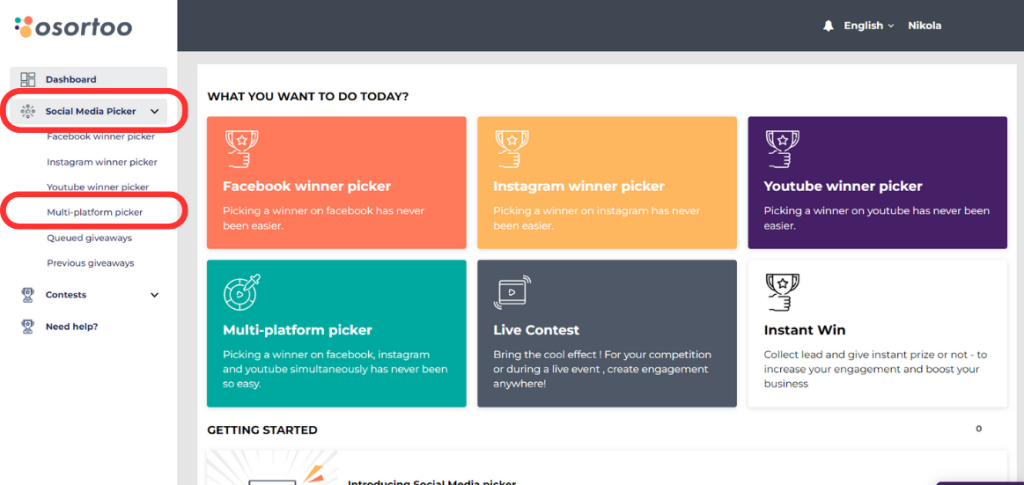The width and height of the screenshot is (1024, 485).
Task: Click the Nikola user name
Action: [x=924, y=26]
